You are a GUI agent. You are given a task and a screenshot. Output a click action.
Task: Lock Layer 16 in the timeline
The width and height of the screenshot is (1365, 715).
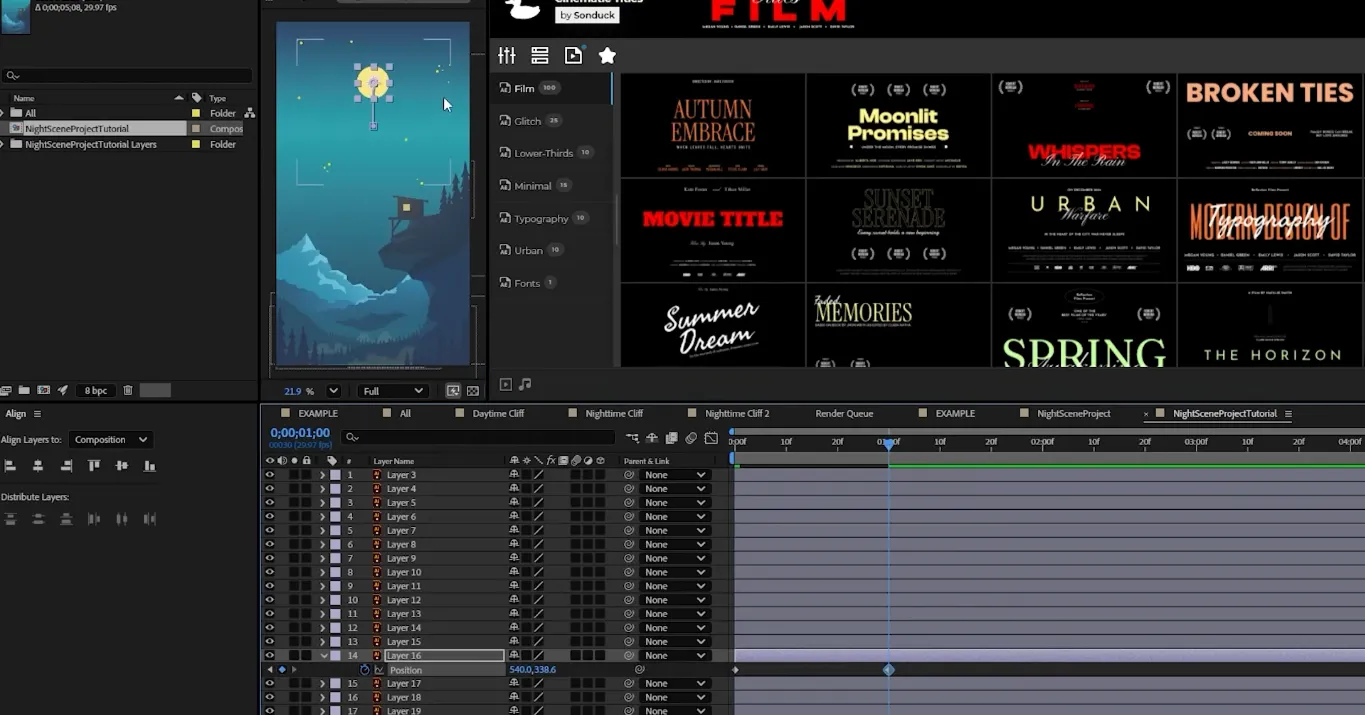coord(306,655)
